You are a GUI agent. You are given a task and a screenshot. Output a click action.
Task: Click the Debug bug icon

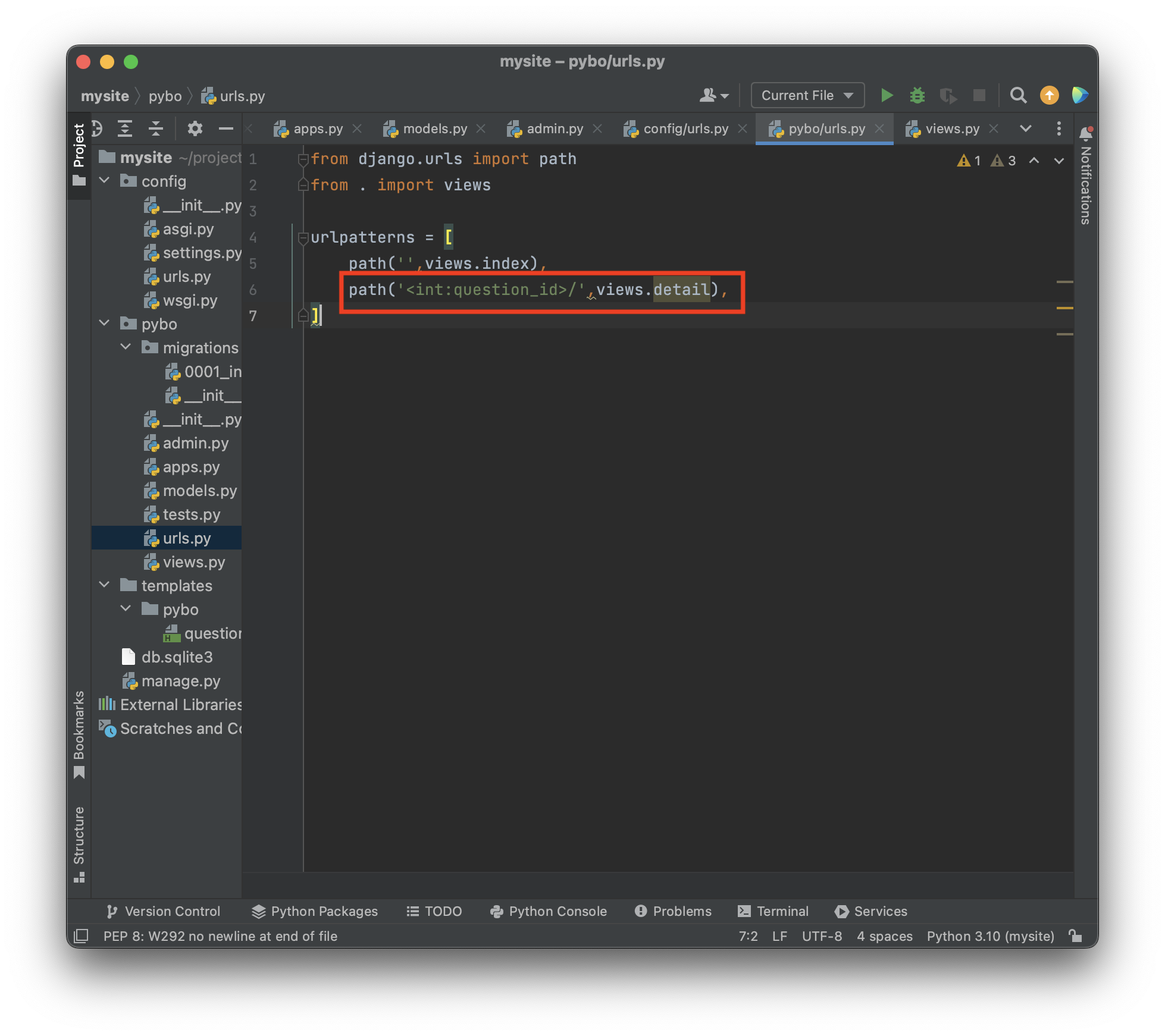[917, 95]
